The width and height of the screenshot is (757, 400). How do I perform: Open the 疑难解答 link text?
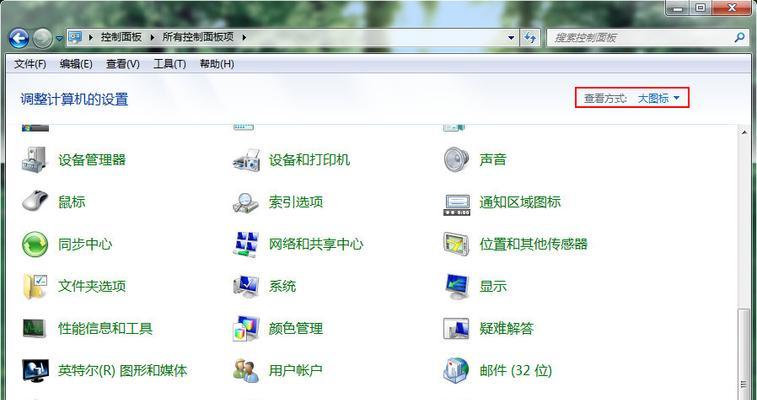(x=506, y=329)
